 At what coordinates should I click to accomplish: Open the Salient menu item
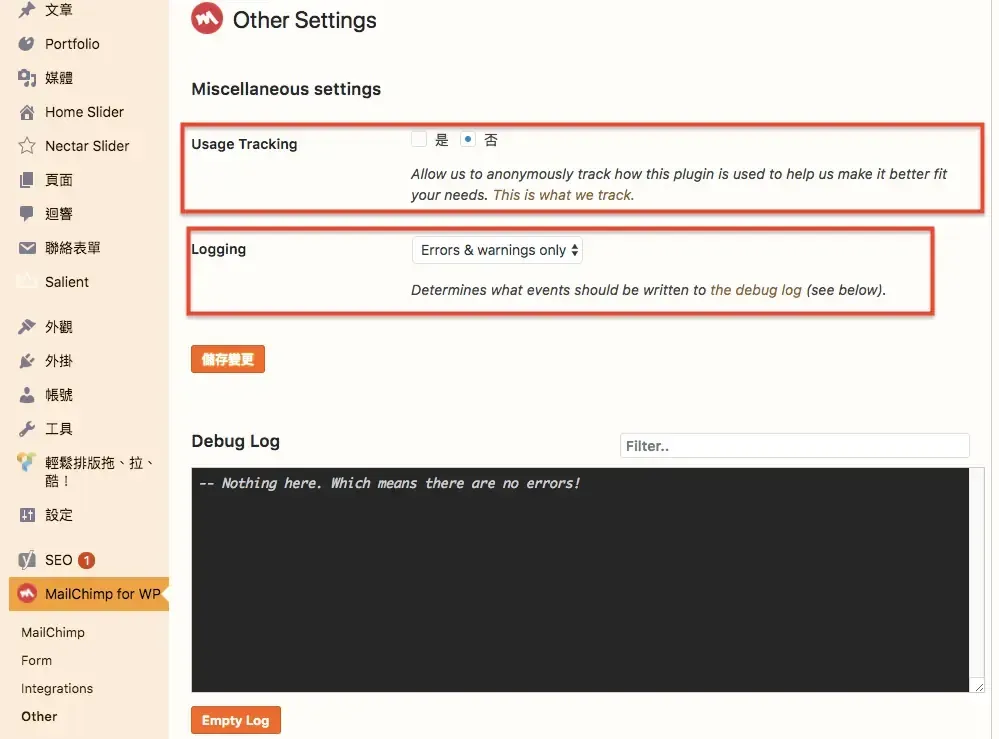click(x=66, y=282)
